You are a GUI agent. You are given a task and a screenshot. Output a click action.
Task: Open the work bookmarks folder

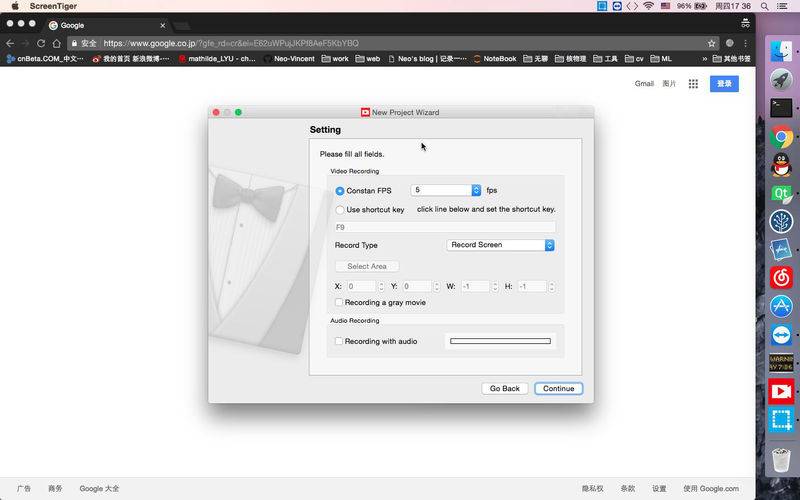[x=335, y=59]
